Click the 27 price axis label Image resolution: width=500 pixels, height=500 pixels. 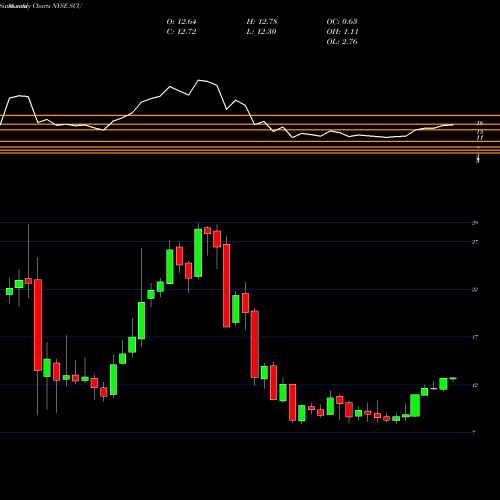click(475, 242)
